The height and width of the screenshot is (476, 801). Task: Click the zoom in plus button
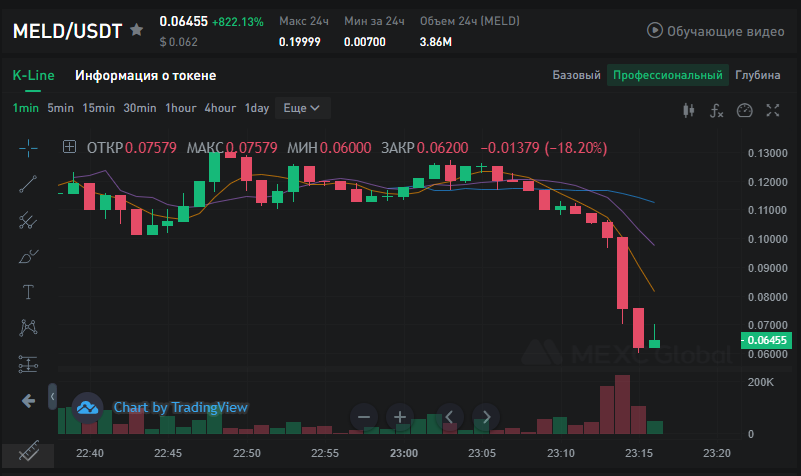pos(399,417)
